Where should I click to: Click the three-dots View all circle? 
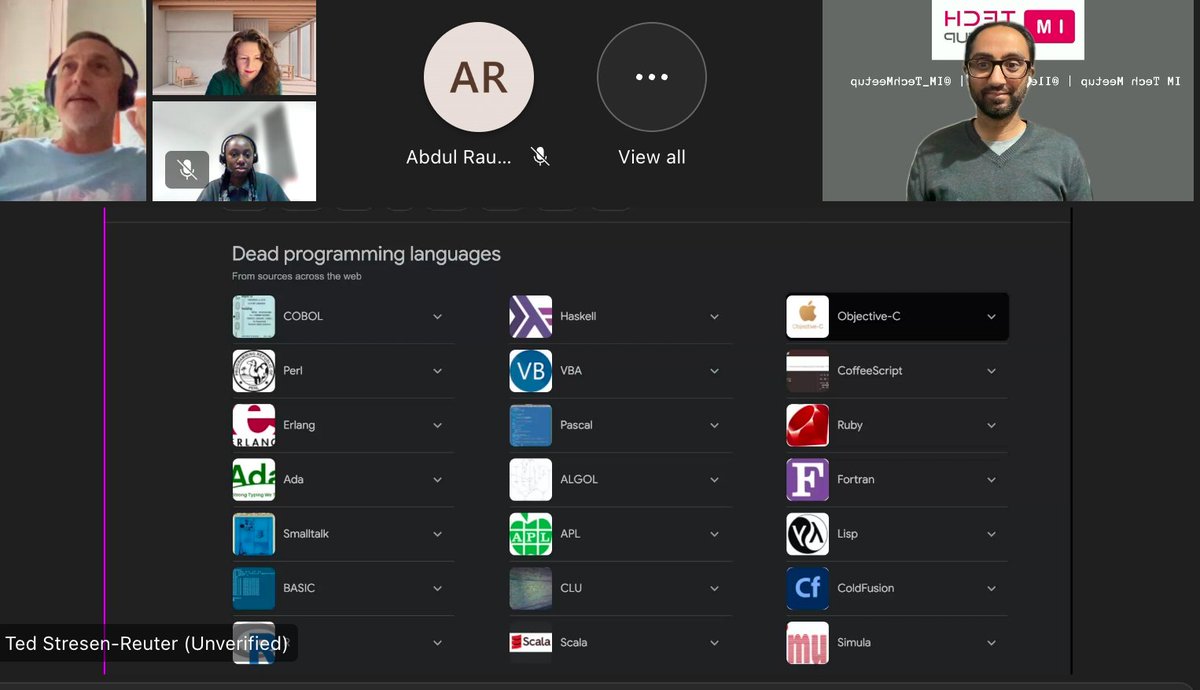(x=652, y=77)
